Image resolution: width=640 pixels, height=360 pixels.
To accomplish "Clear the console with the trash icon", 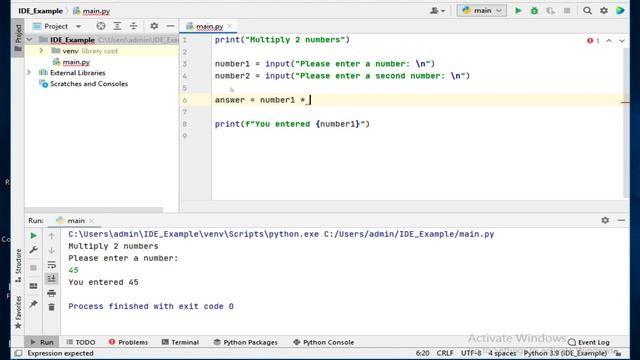I will [x=51, y=307].
